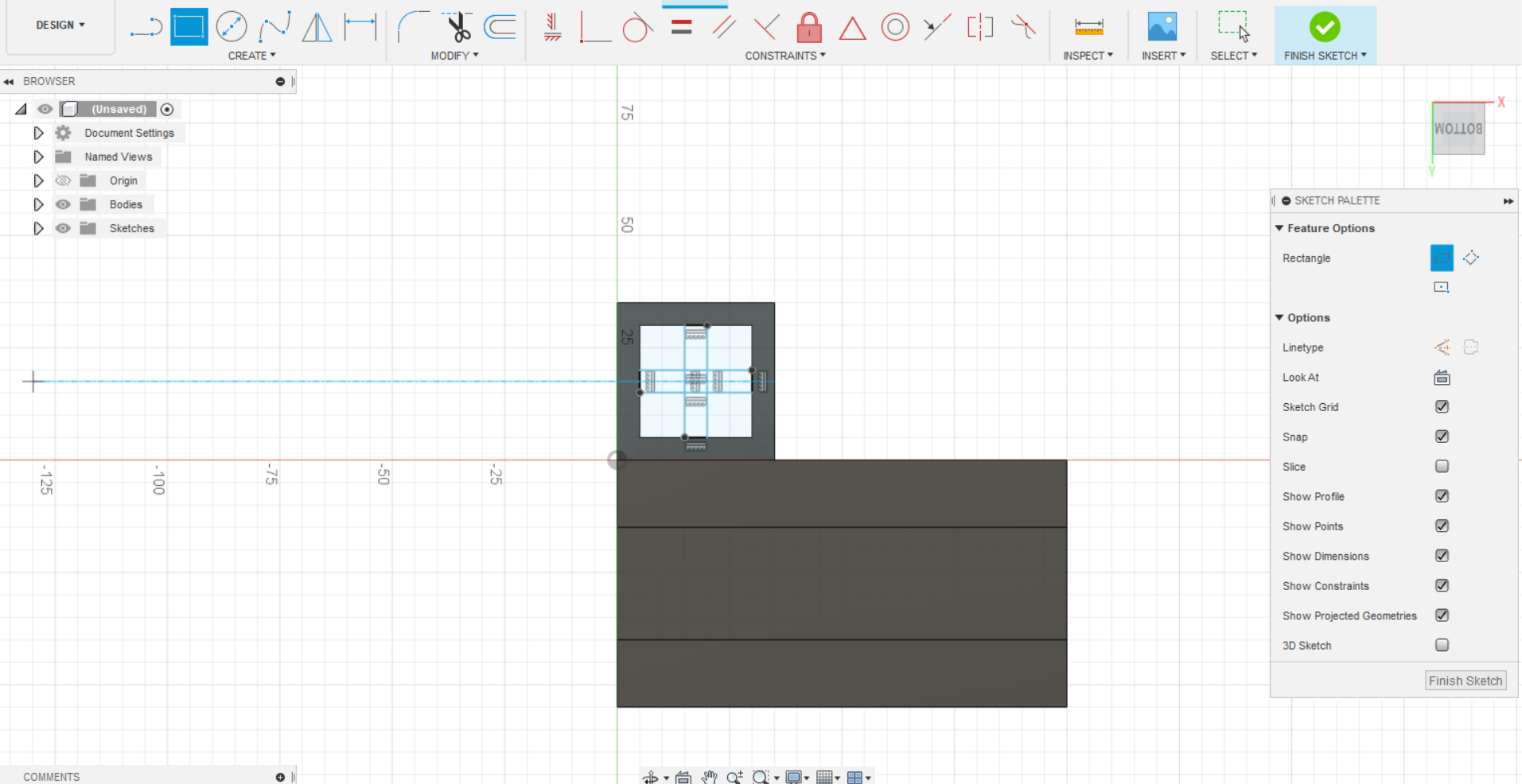Apply the Perpendicular constraint
This screenshot has height=784, width=1522.
tap(766, 27)
